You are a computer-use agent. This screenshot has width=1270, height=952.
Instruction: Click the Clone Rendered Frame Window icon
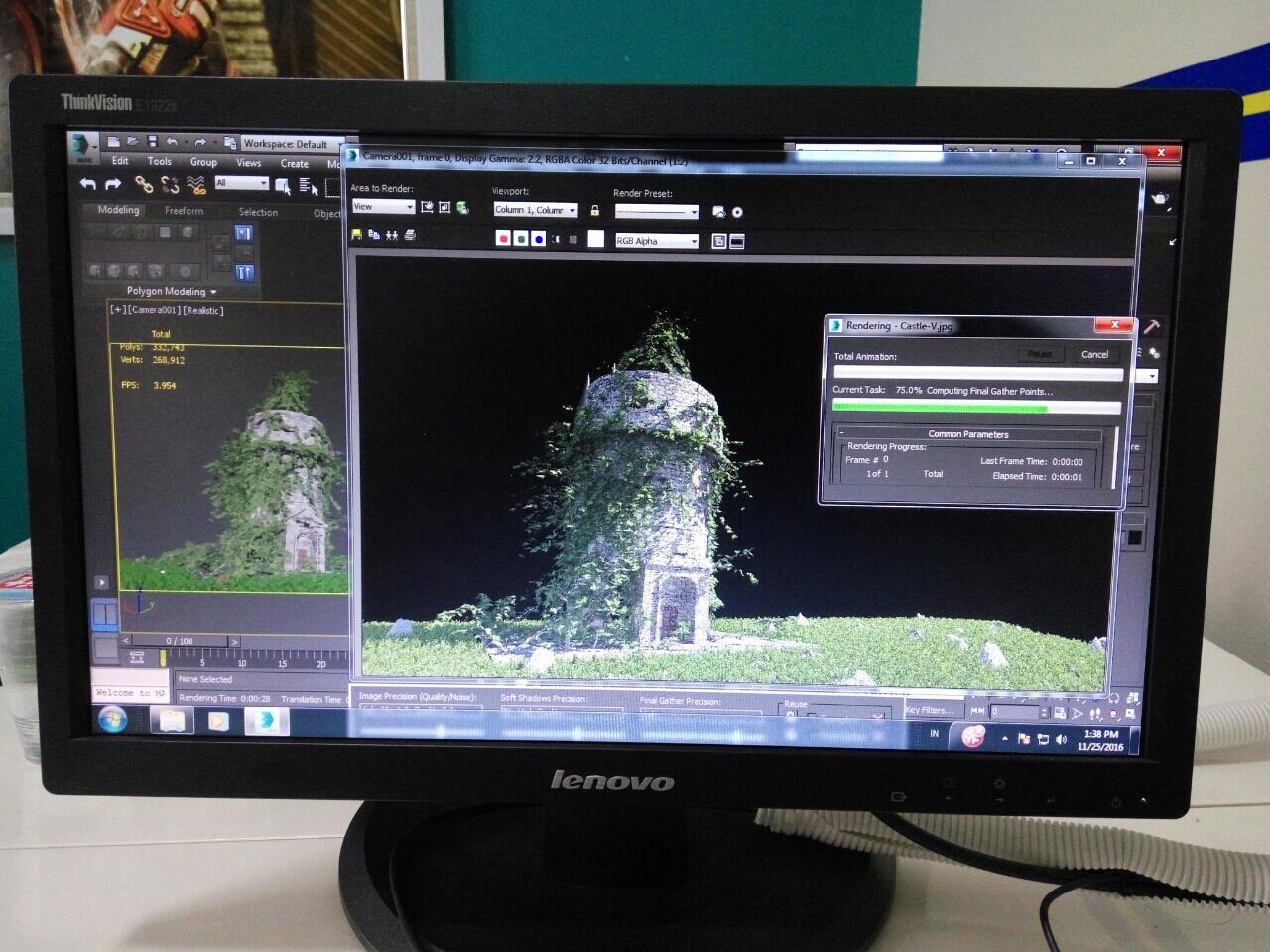pos(392,235)
